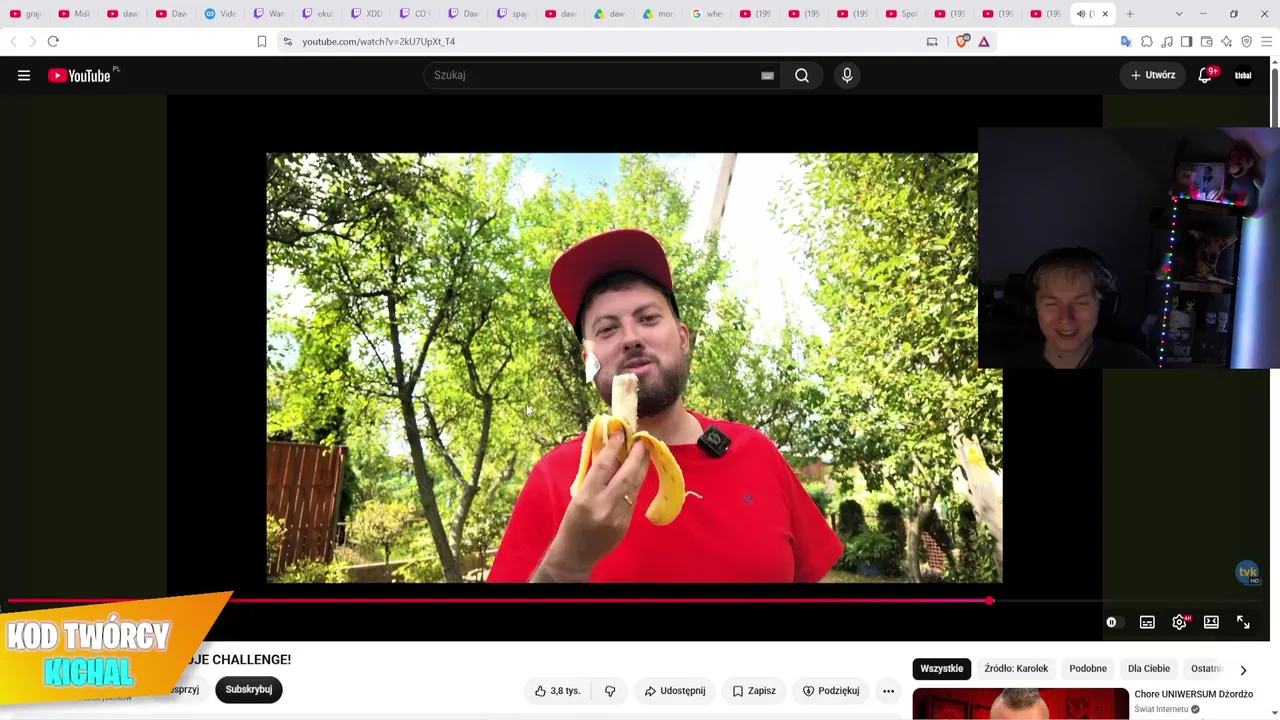Viewport: 1280px width, 720px height.
Task: Open the account avatar menu
Action: (x=1243, y=75)
